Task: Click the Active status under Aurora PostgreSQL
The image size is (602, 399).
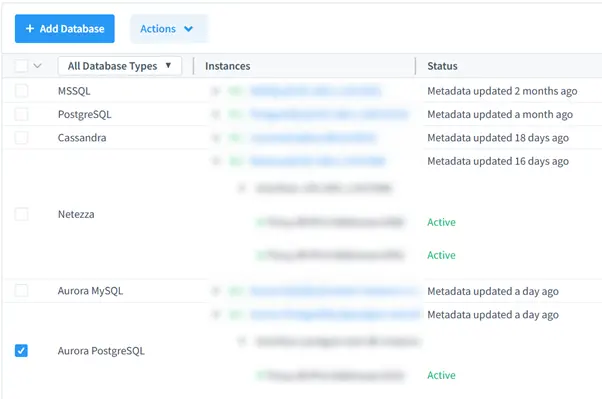Action: point(442,375)
